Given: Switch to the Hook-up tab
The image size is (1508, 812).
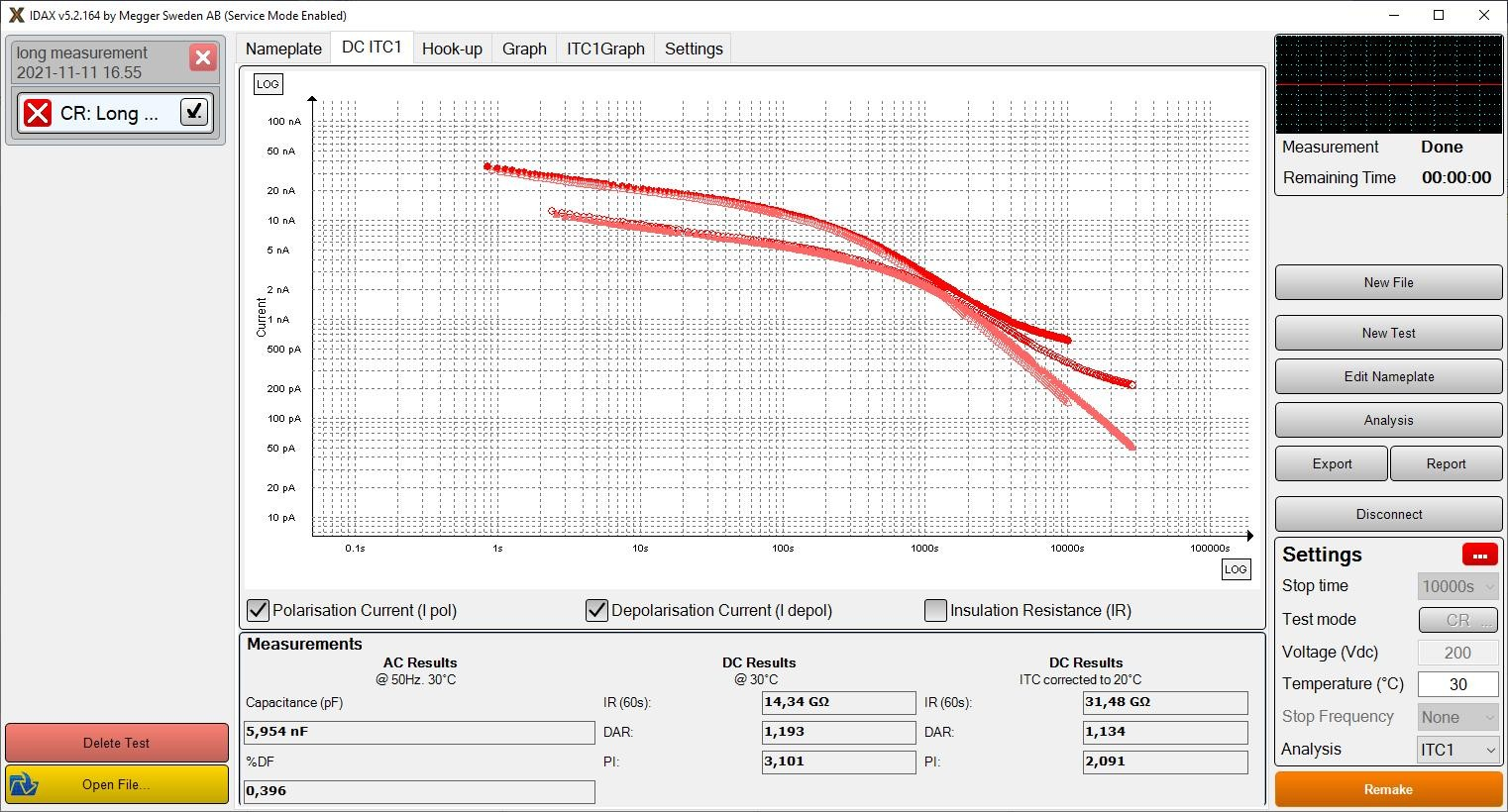Looking at the screenshot, I should (x=452, y=49).
